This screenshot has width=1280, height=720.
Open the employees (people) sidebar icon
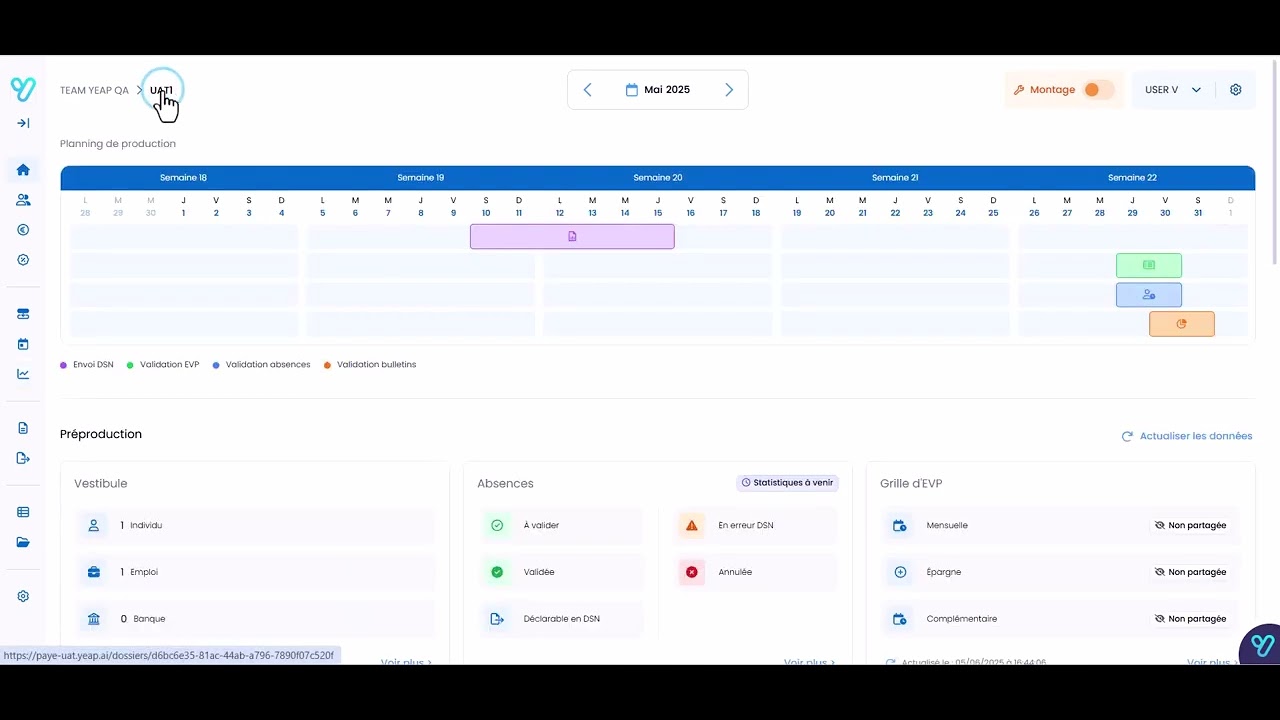pyautogui.click(x=23, y=200)
